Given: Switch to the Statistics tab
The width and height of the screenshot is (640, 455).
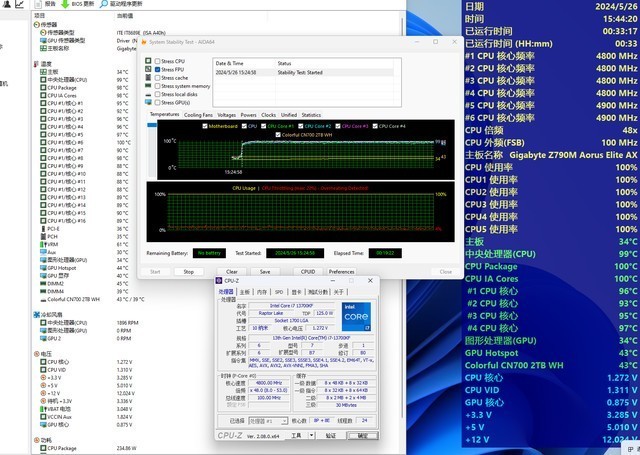Looking at the screenshot, I should coord(311,115).
